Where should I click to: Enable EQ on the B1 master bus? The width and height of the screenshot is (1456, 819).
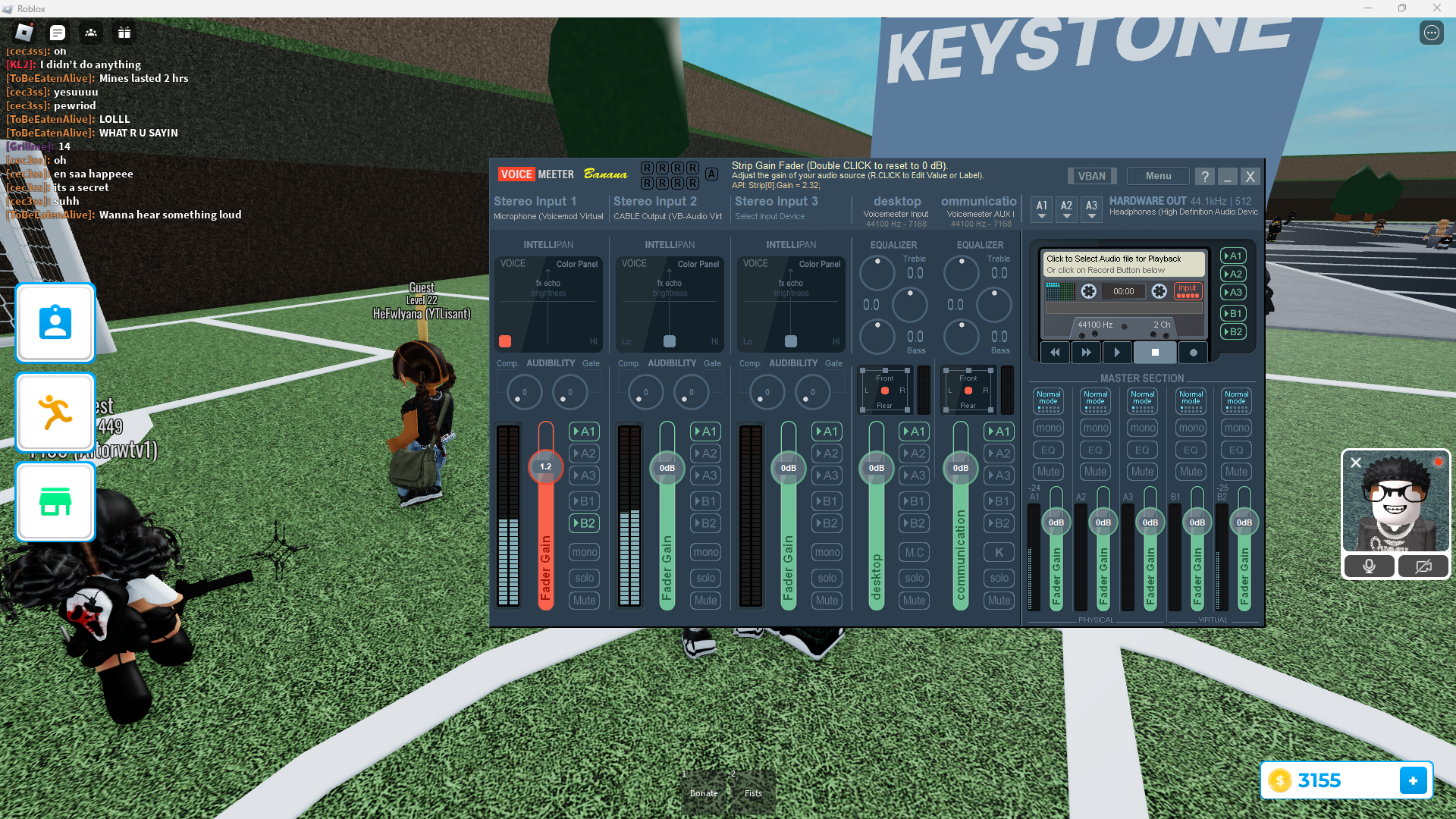tap(1191, 450)
